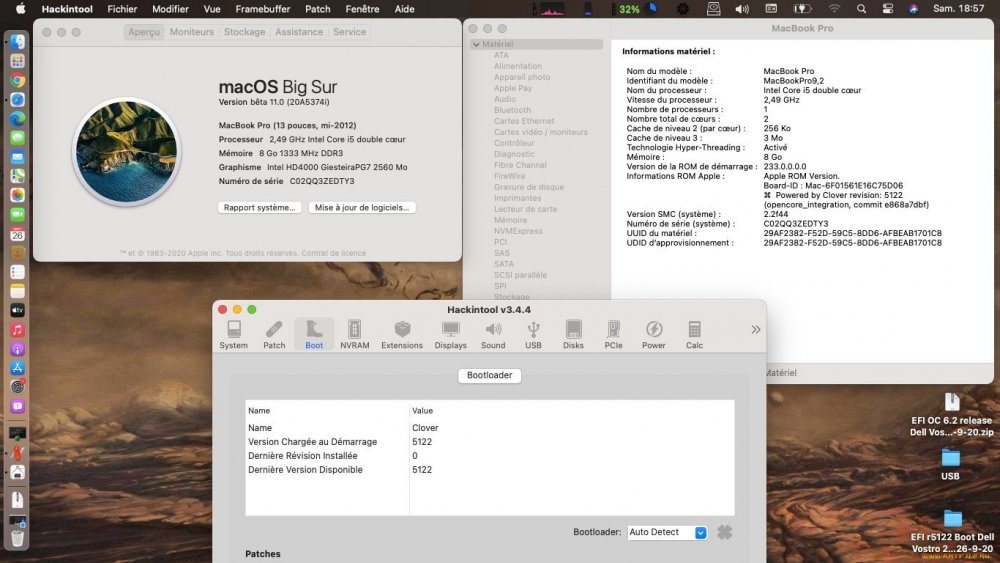Open the PCIe section in Hackintool
The height and width of the screenshot is (563, 1000).
coord(614,335)
